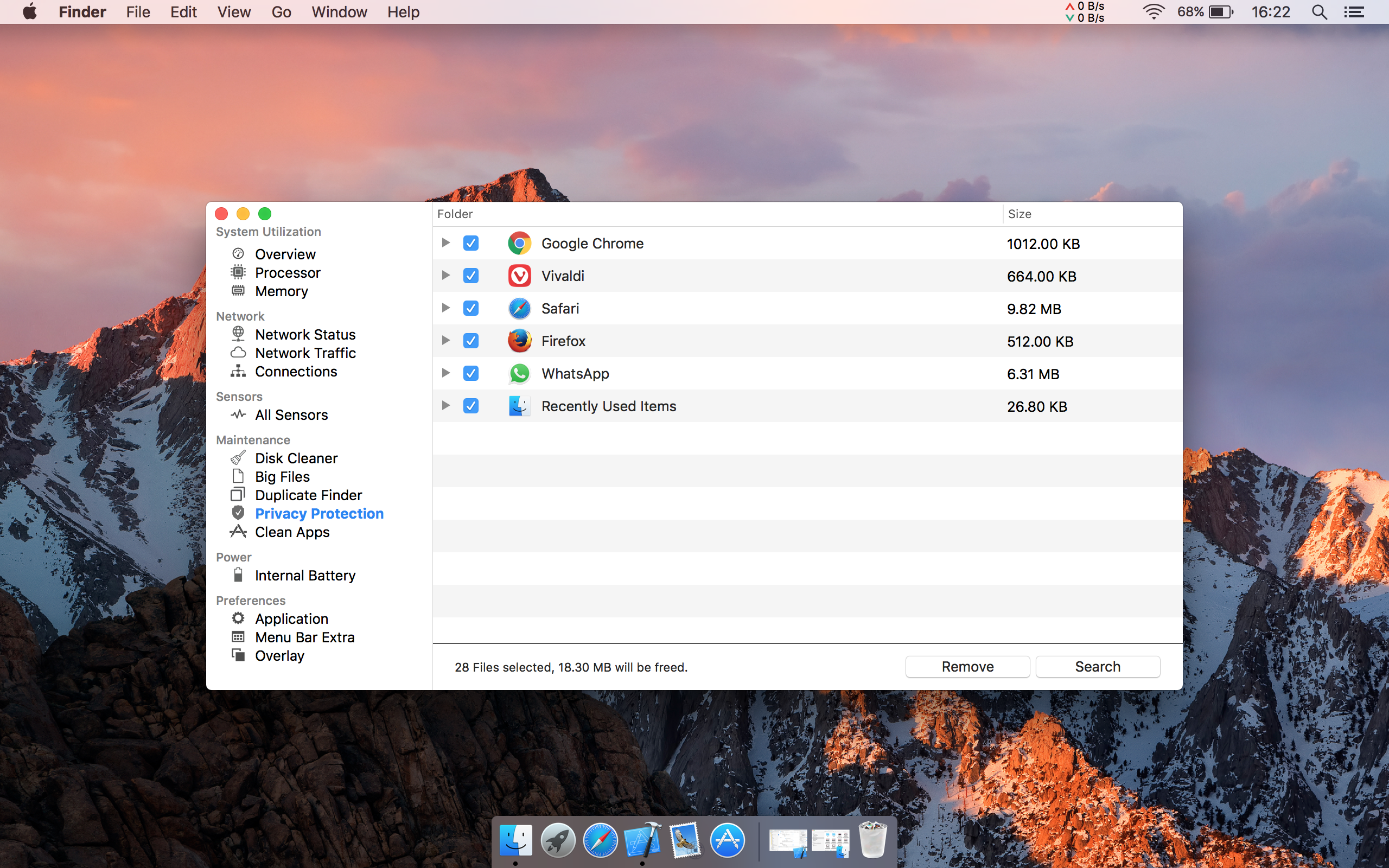Image resolution: width=1389 pixels, height=868 pixels.
Task: Select the Disk Cleaner broom icon
Action: coord(238,457)
